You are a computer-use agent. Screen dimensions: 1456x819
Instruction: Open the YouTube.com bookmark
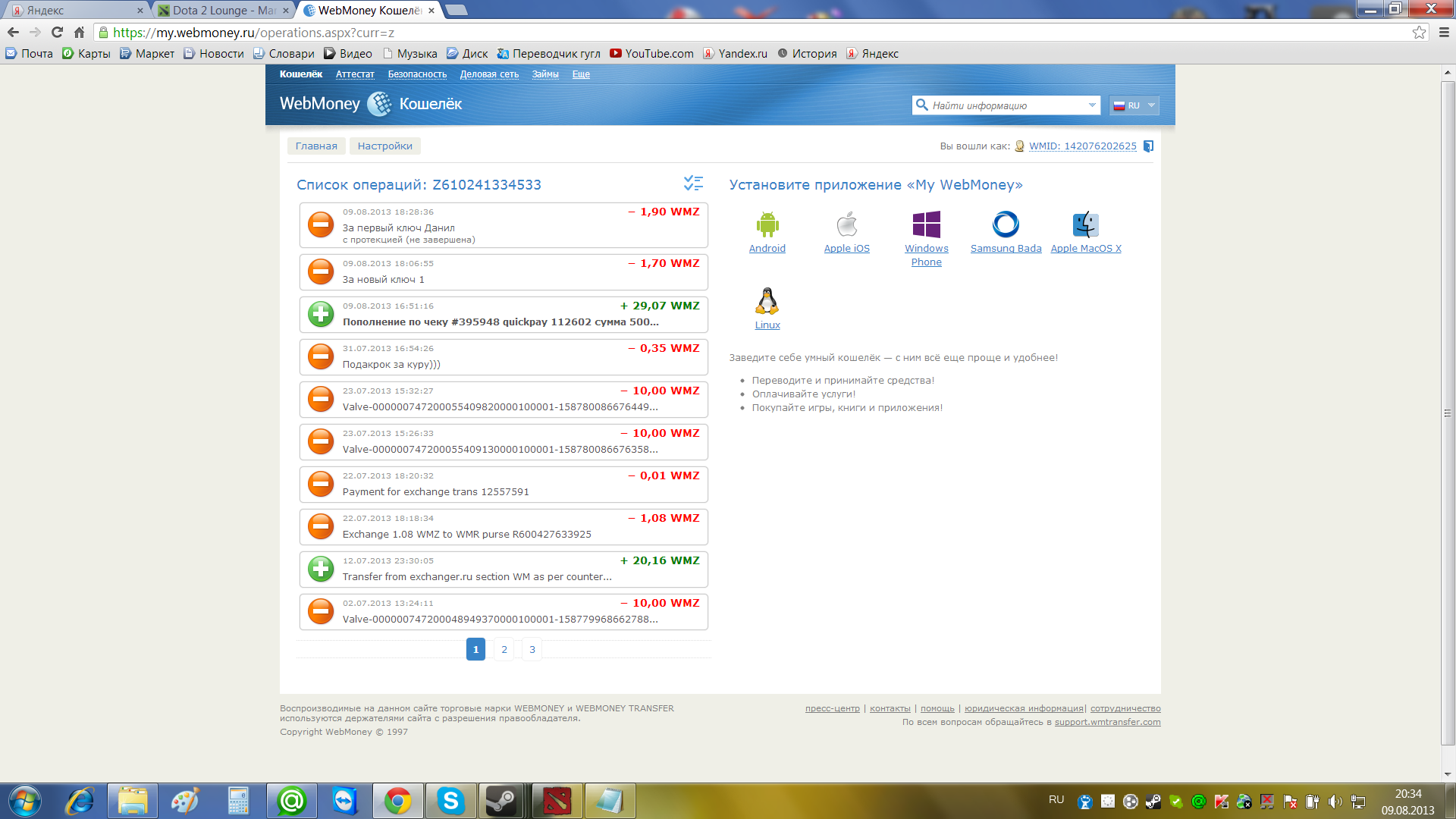(651, 54)
